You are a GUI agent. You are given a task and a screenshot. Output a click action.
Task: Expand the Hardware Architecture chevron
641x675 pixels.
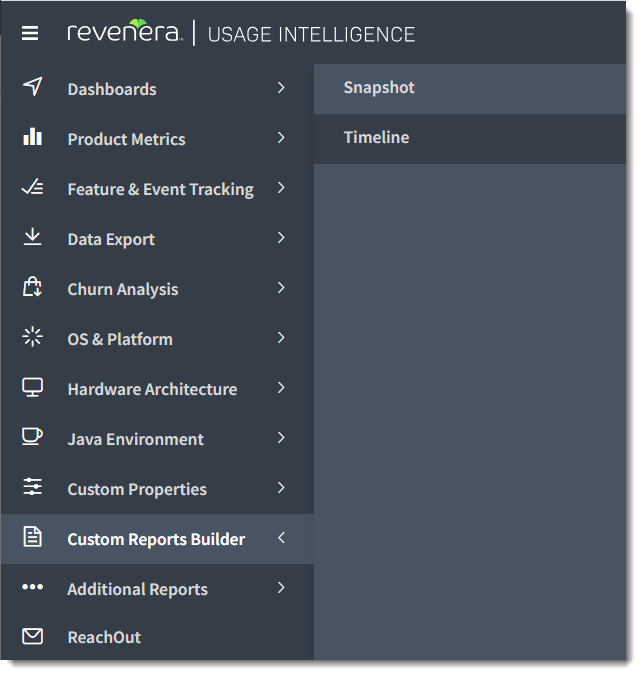pos(281,388)
